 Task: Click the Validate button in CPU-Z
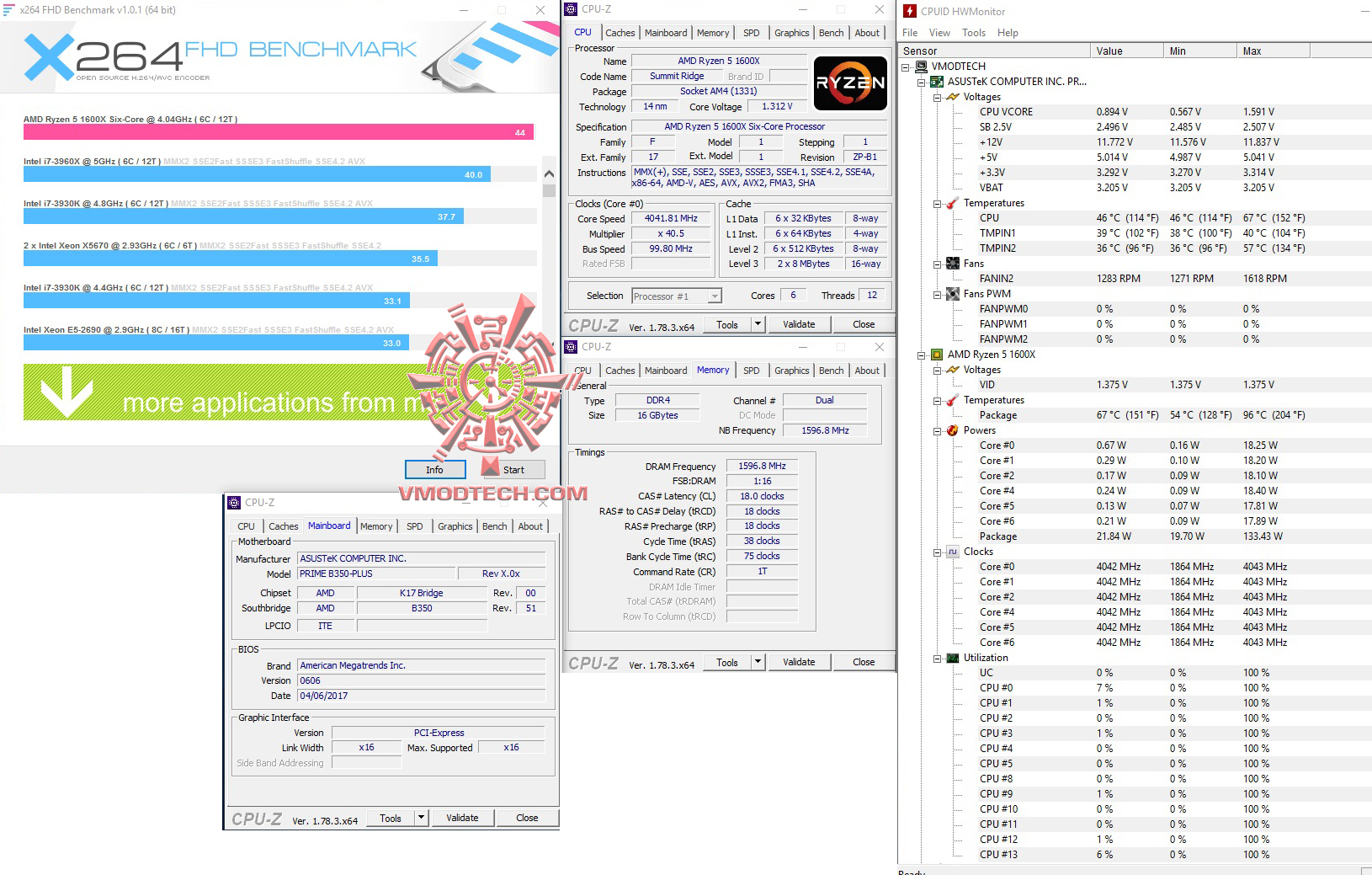coord(798,323)
